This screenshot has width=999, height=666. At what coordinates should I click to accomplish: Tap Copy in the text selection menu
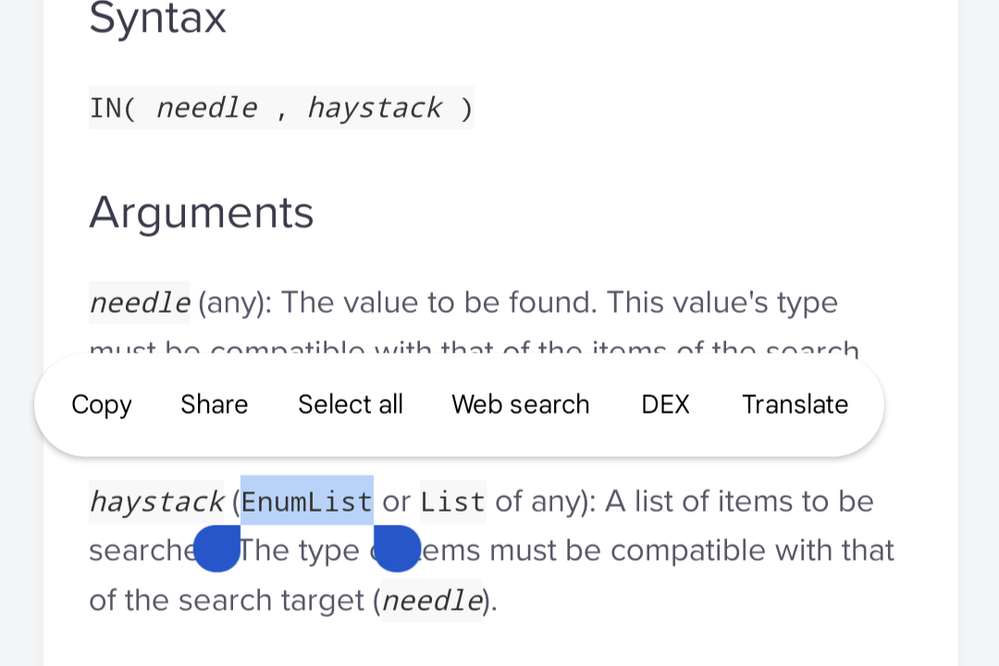pos(101,405)
